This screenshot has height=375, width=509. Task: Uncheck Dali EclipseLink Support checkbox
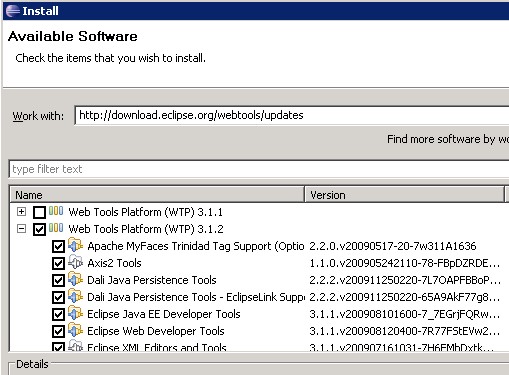pos(58,297)
